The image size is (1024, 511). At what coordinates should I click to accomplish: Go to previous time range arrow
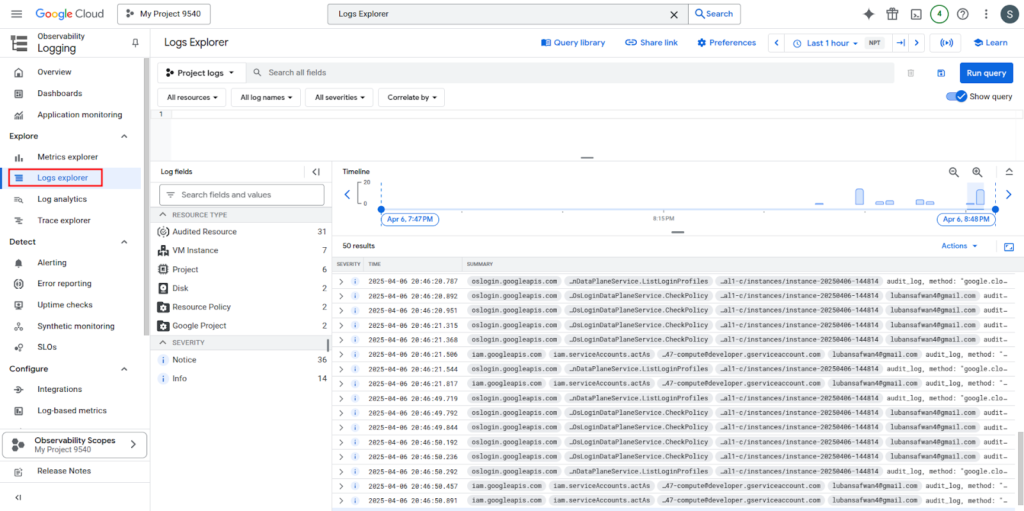point(776,42)
